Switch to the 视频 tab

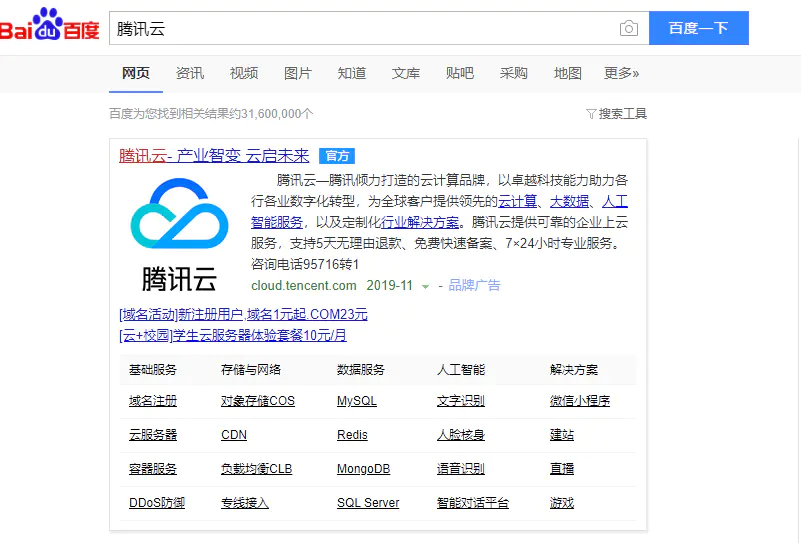point(244,74)
